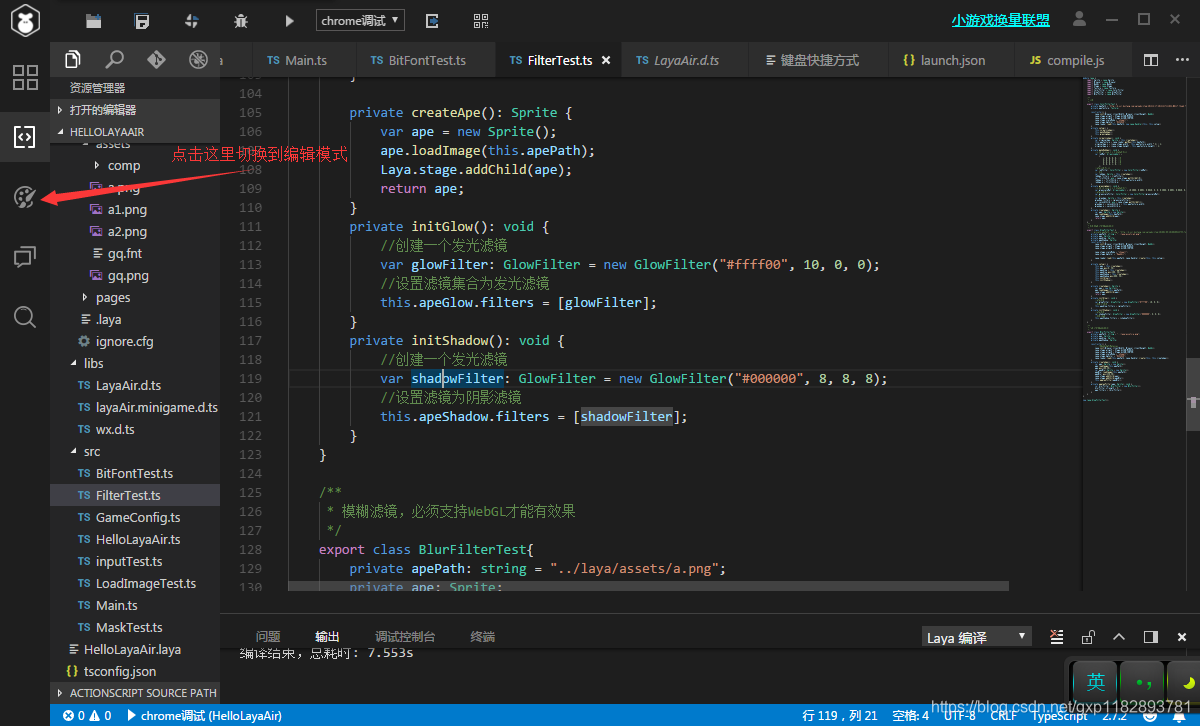Open layaAir.minigame.d.ts in the file tree
This screenshot has width=1200, height=726.
coord(157,407)
